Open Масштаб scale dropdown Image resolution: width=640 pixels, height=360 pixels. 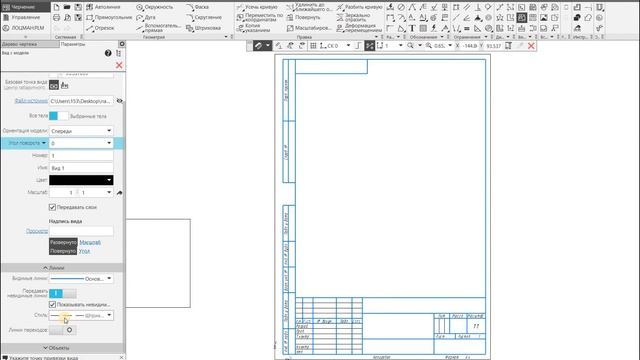[x=109, y=192]
